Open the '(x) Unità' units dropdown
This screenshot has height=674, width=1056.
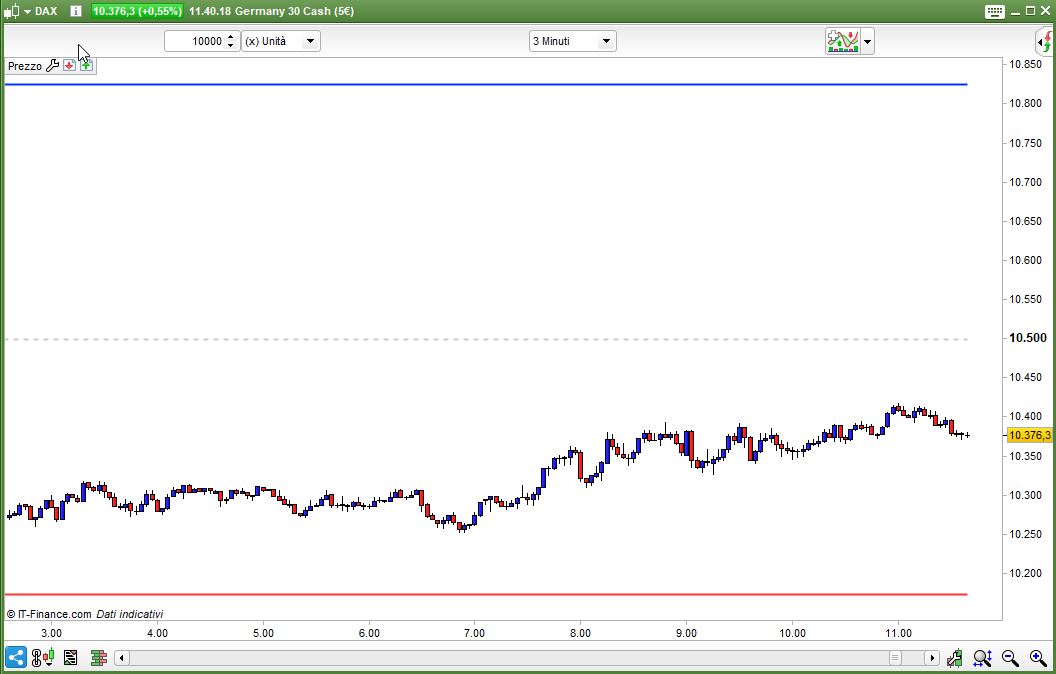281,41
